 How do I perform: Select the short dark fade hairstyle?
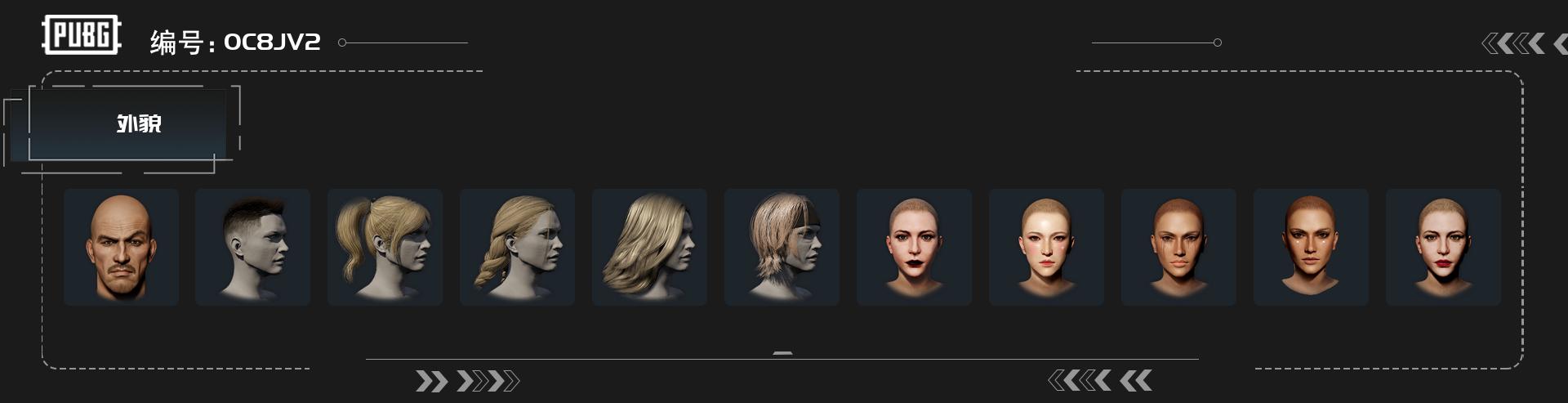253,248
